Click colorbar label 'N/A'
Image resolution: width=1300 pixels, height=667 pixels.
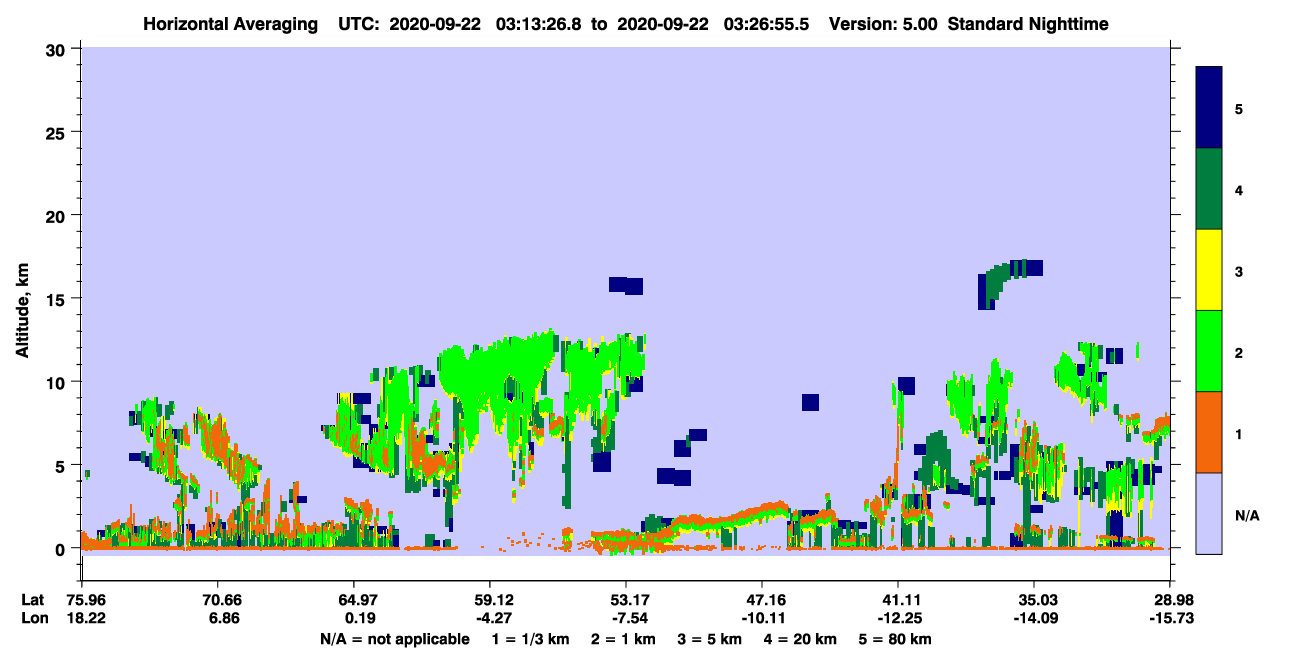click(1246, 516)
